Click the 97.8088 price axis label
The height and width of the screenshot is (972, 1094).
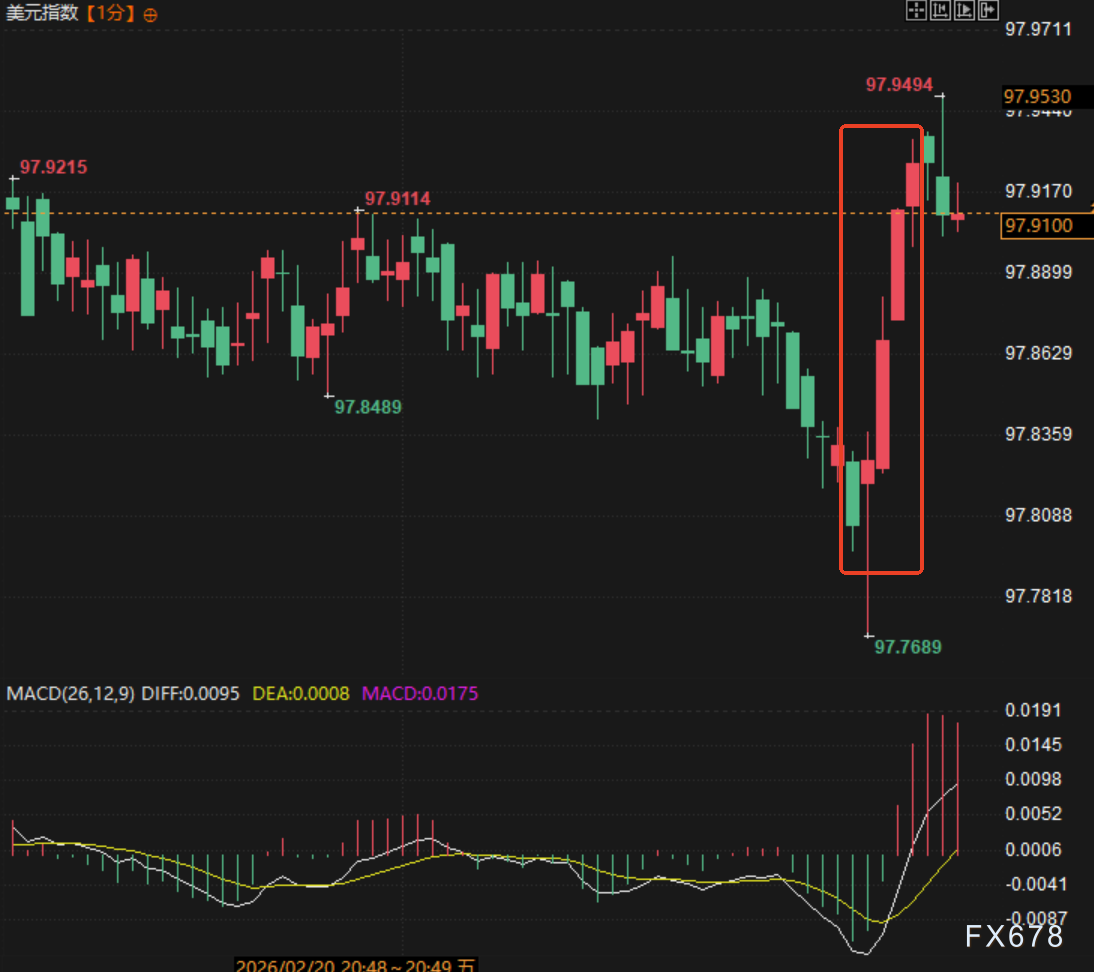(1038, 515)
